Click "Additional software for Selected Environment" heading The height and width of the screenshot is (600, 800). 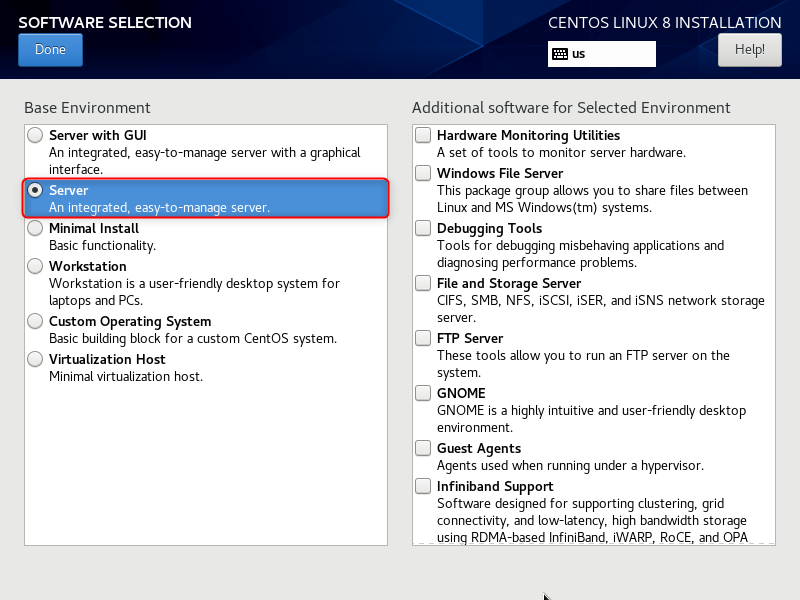click(x=571, y=108)
